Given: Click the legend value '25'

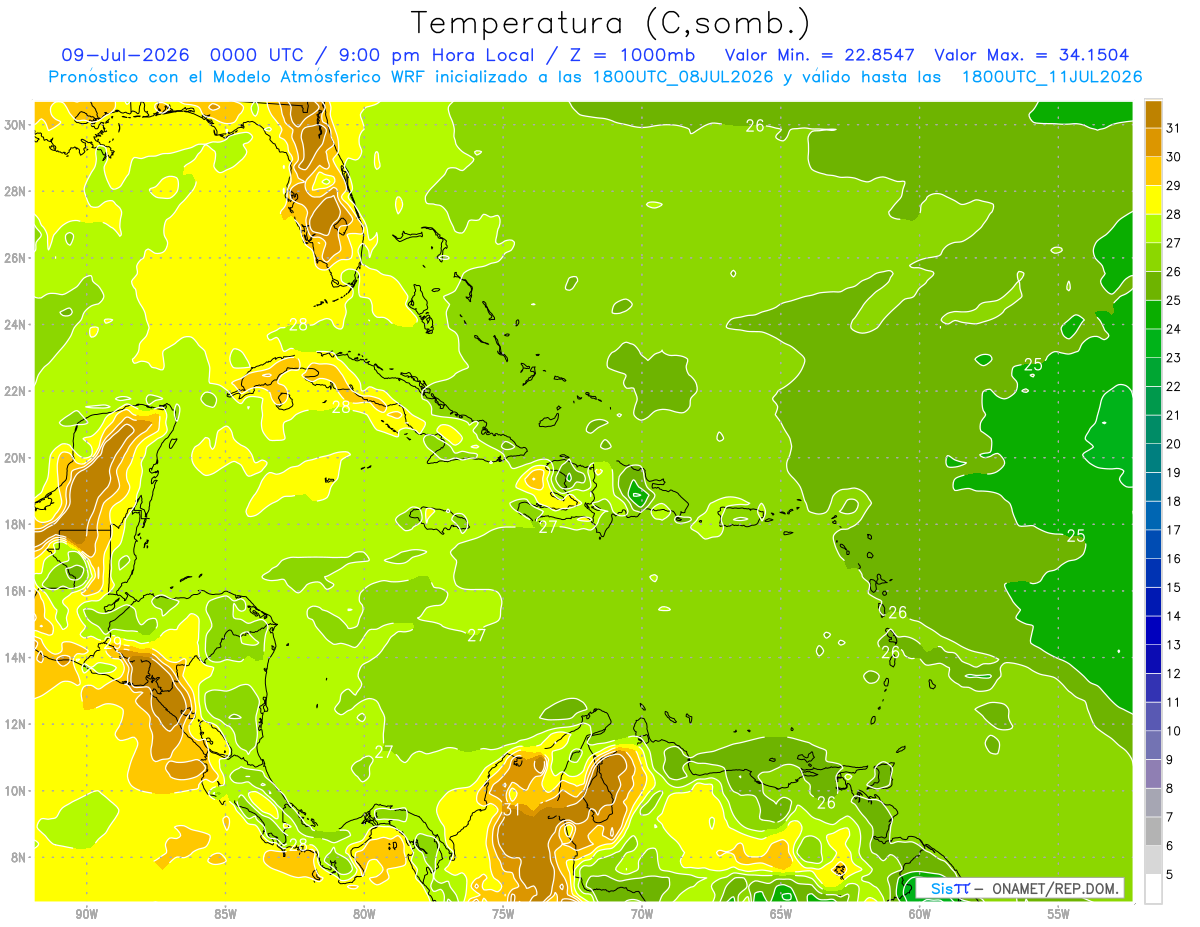Looking at the screenshot, I should point(1174,301).
